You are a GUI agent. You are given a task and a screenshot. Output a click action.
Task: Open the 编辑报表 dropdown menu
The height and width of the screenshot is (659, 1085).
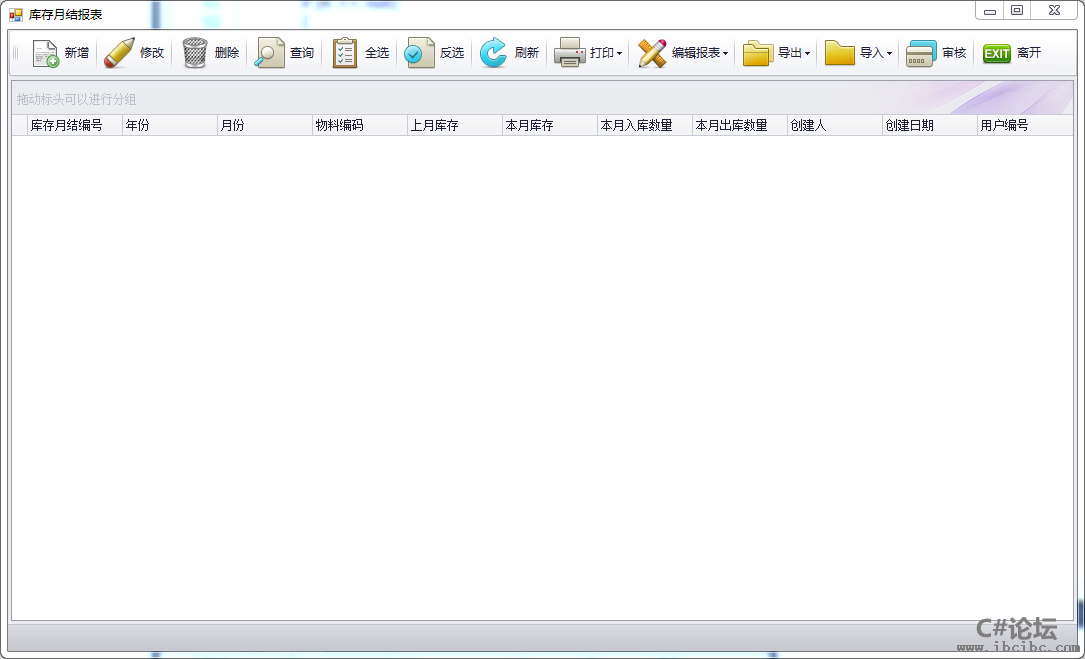[x=725, y=54]
